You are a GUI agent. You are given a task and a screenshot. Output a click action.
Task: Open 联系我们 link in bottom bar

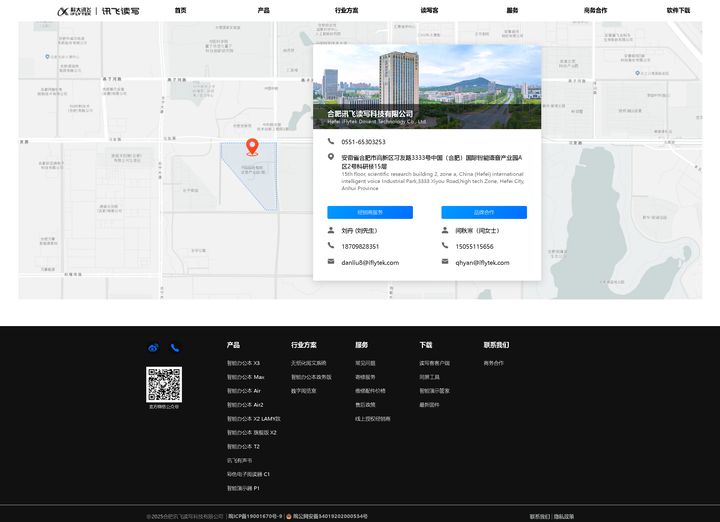click(540, 516)
